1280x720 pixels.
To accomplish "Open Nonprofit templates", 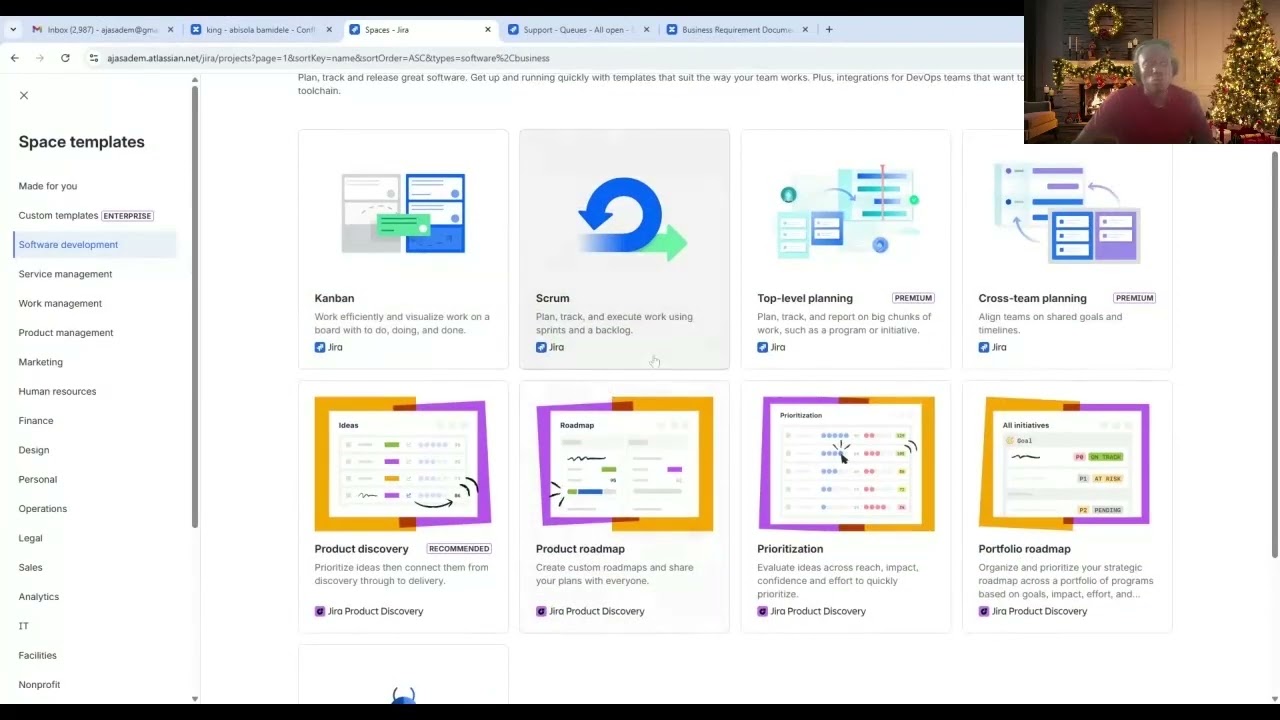I will (x=39, y=684).
